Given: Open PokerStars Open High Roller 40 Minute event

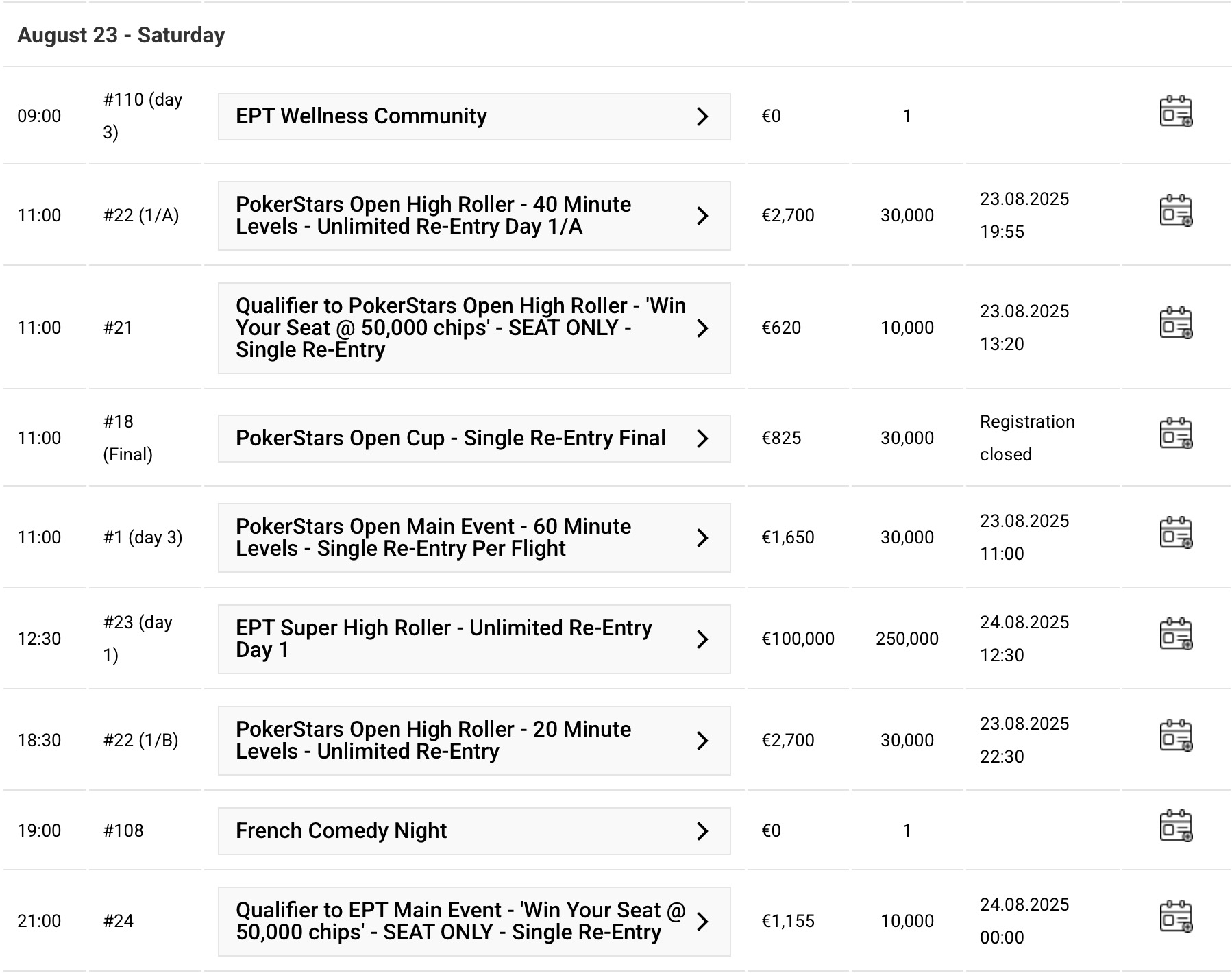Looking at the screenshot, I should [x=433, y=216].
